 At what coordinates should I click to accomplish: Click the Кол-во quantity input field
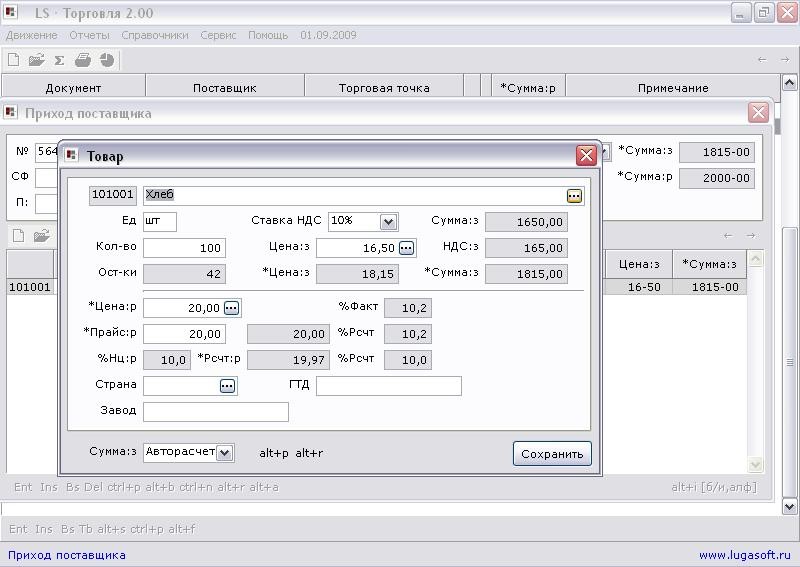tap(184, 248)
